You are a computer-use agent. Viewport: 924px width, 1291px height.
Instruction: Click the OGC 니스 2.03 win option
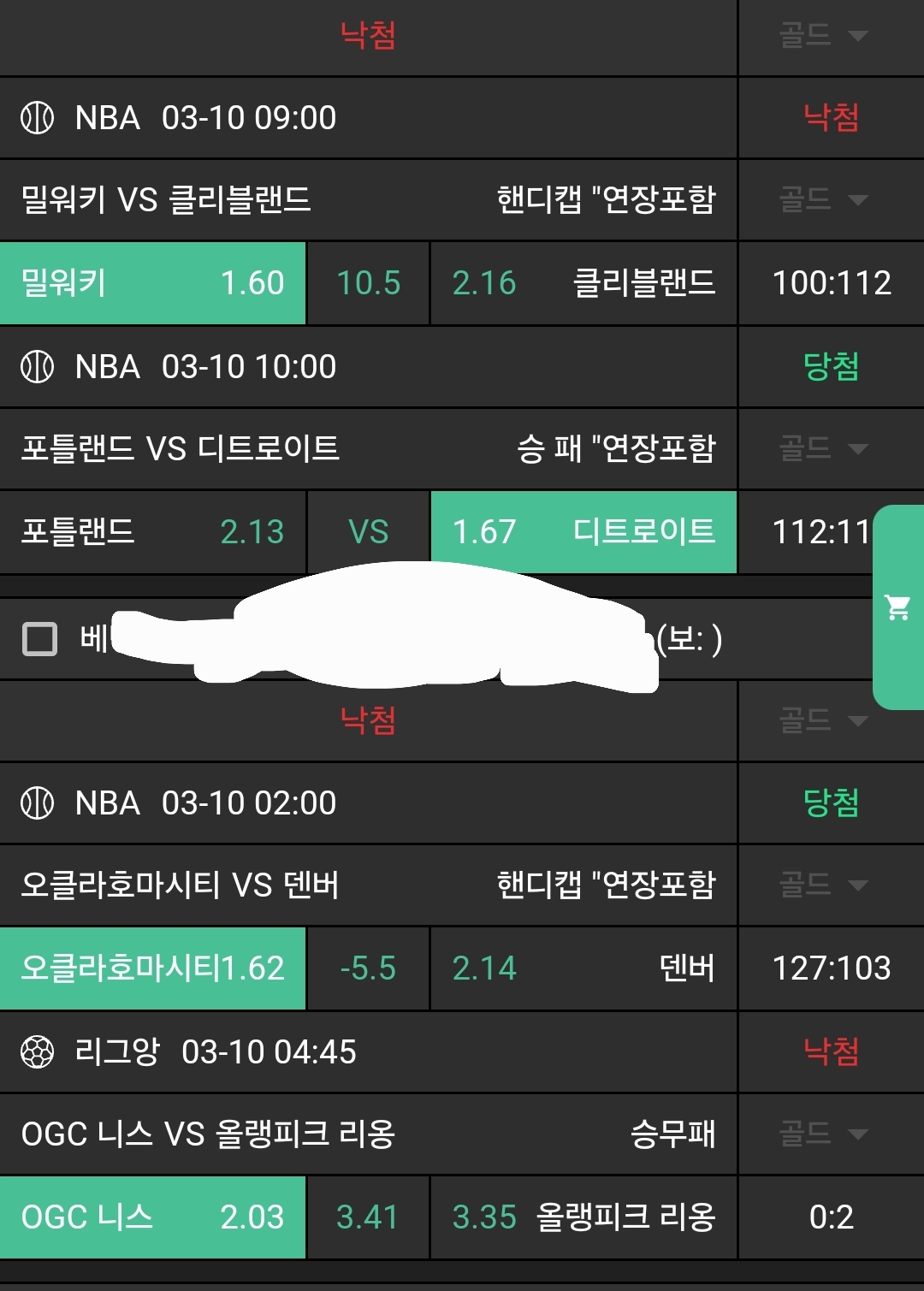[152, 1217]
